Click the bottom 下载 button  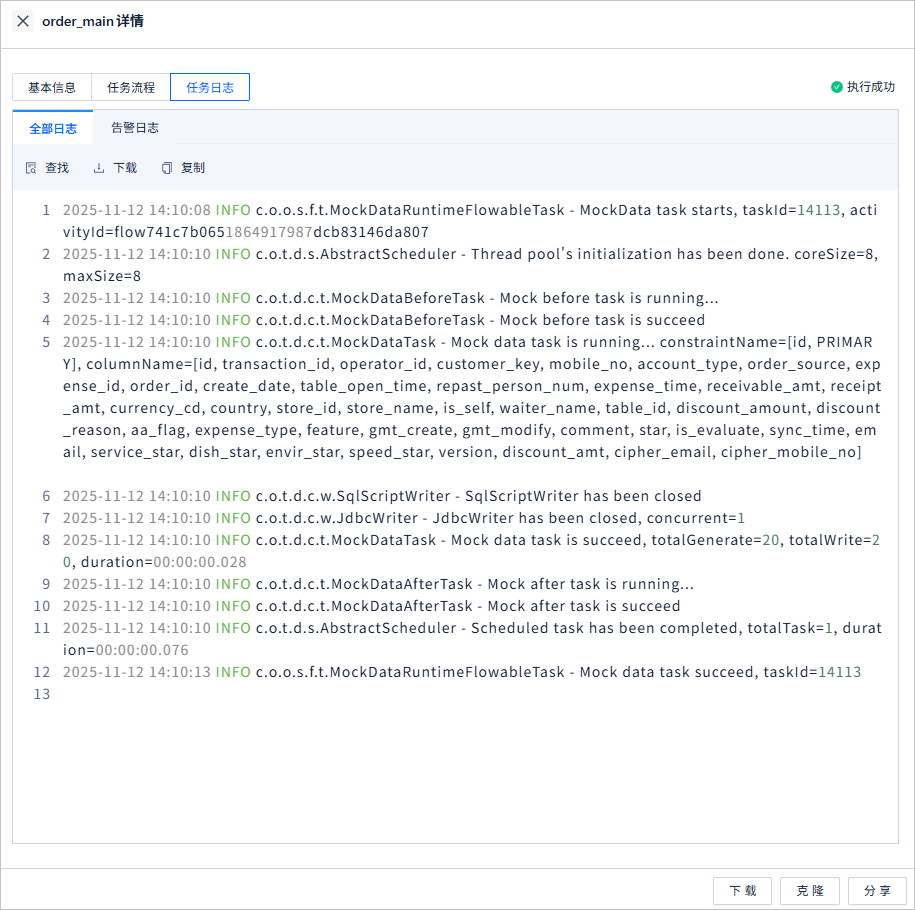pyautogui.click(x=742, y=890)
